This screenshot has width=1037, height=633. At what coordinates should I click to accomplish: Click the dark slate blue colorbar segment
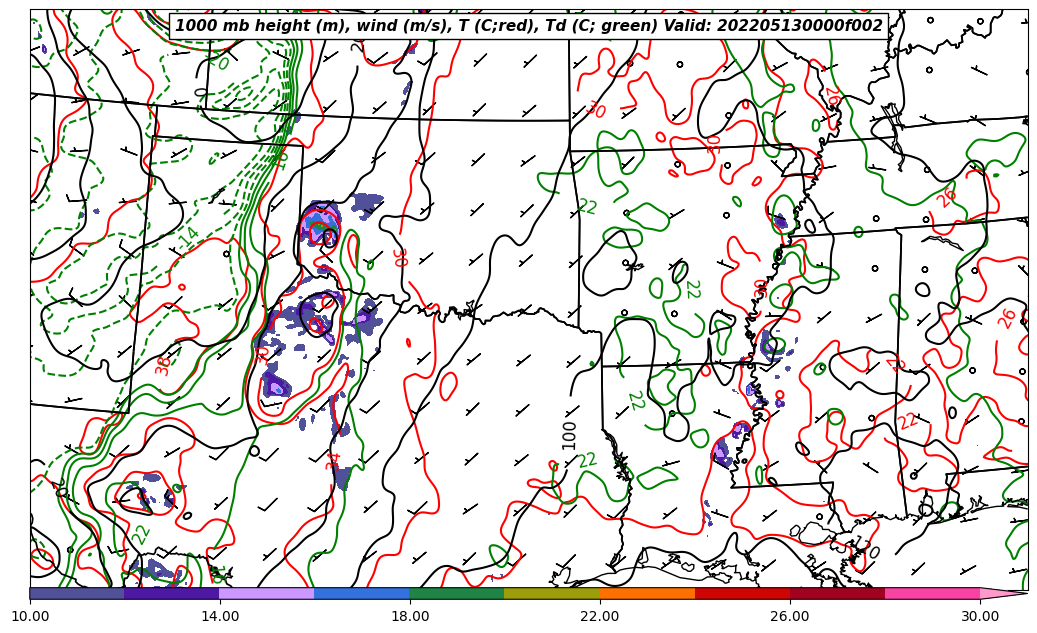coord(77,593)
